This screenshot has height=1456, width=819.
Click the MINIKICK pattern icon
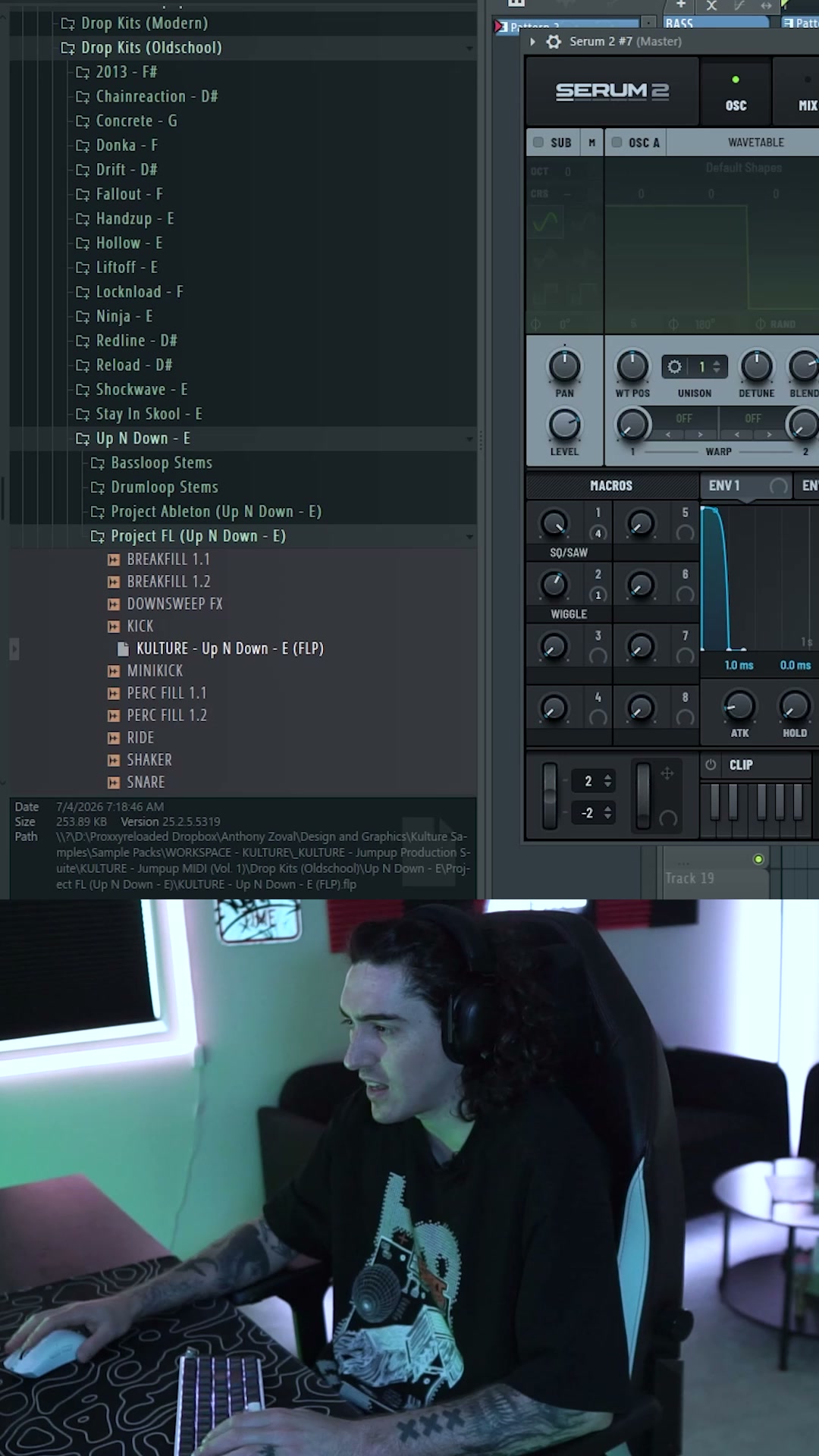coord(114,671)
